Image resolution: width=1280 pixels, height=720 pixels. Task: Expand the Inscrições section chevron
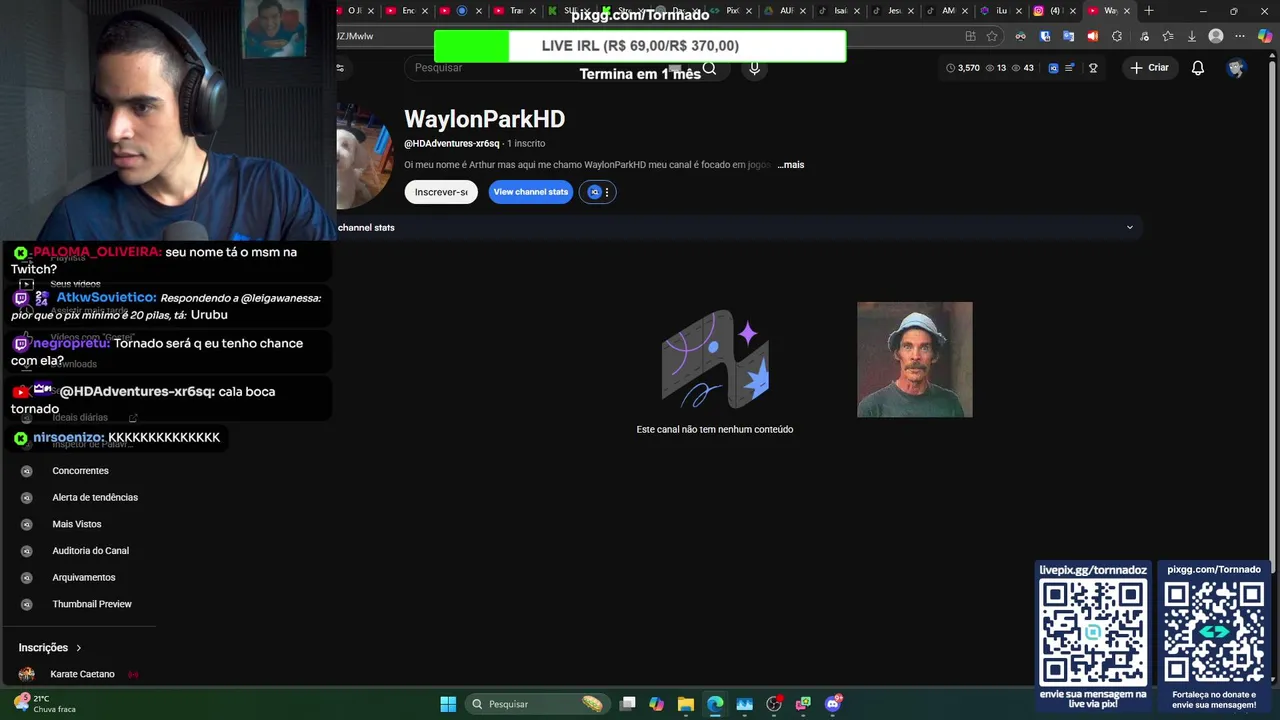(x=79, y=648)
